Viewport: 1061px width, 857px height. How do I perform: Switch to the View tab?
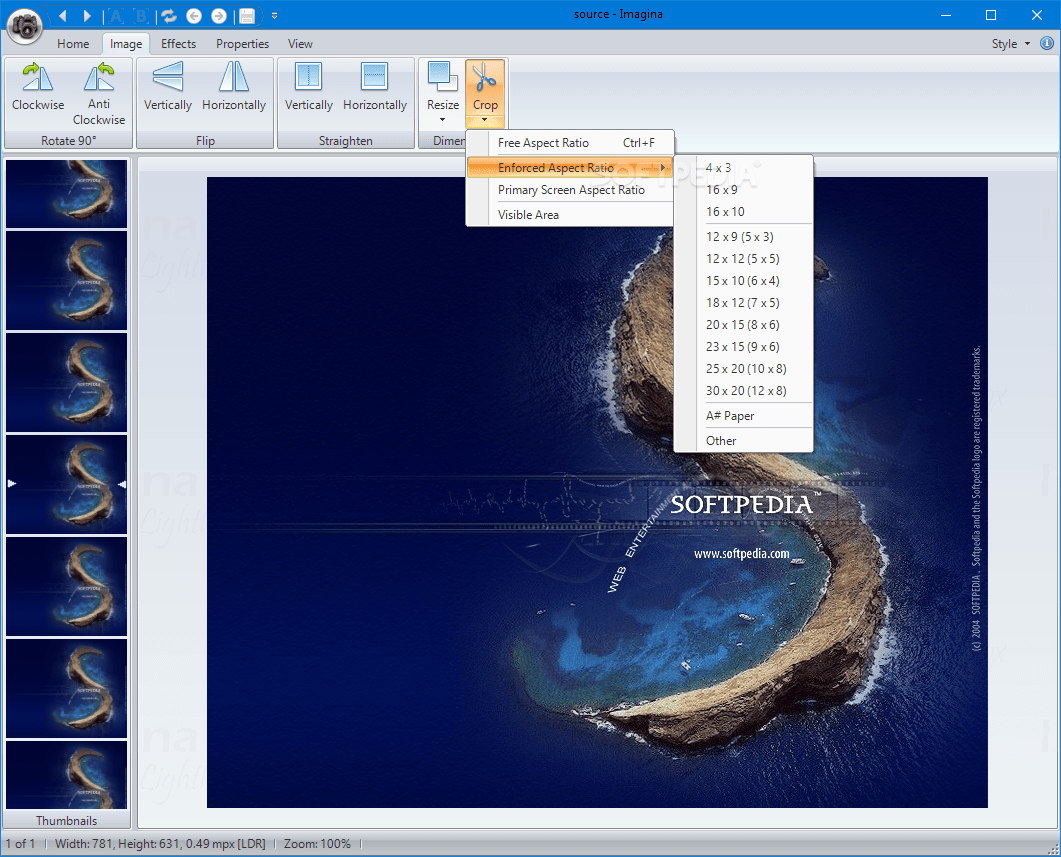300,44
